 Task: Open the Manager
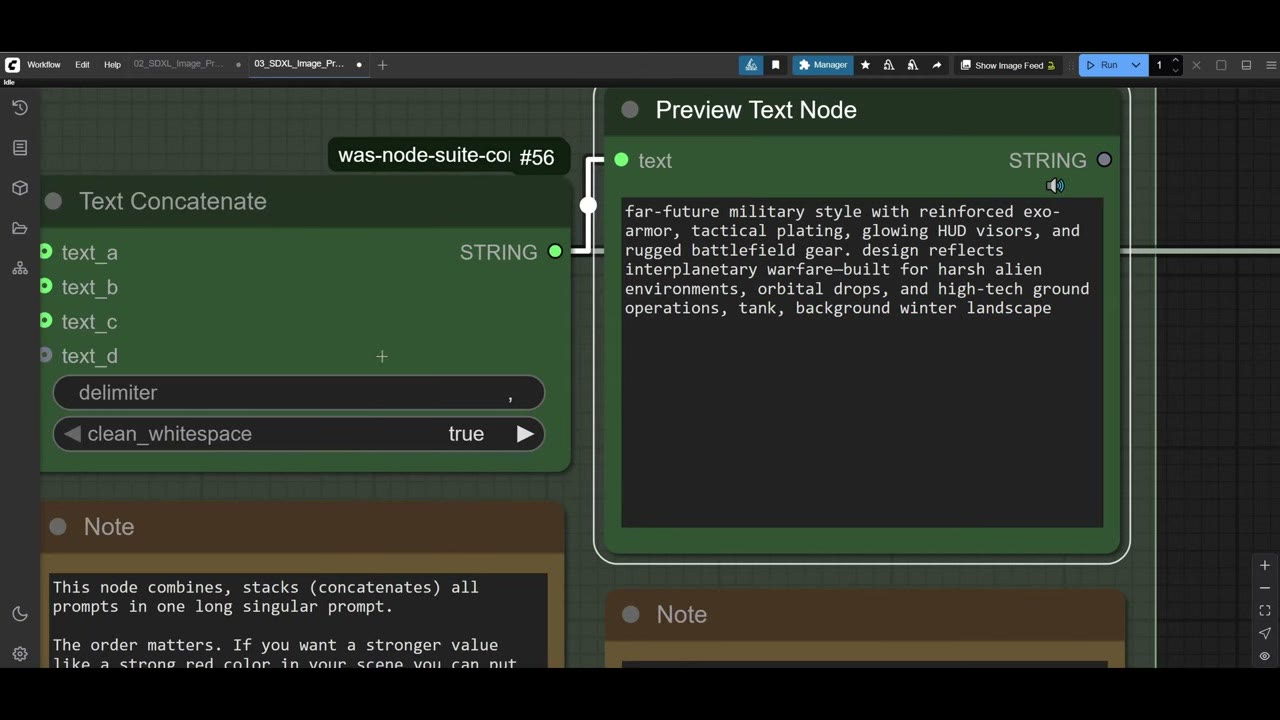(x=823, y=65)
